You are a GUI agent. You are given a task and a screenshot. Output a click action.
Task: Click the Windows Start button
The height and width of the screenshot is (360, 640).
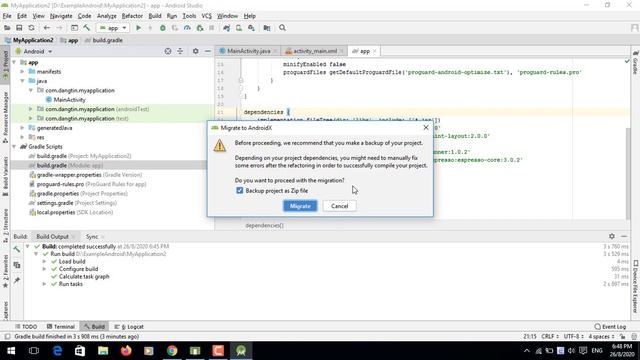click(x=11, y=351)
